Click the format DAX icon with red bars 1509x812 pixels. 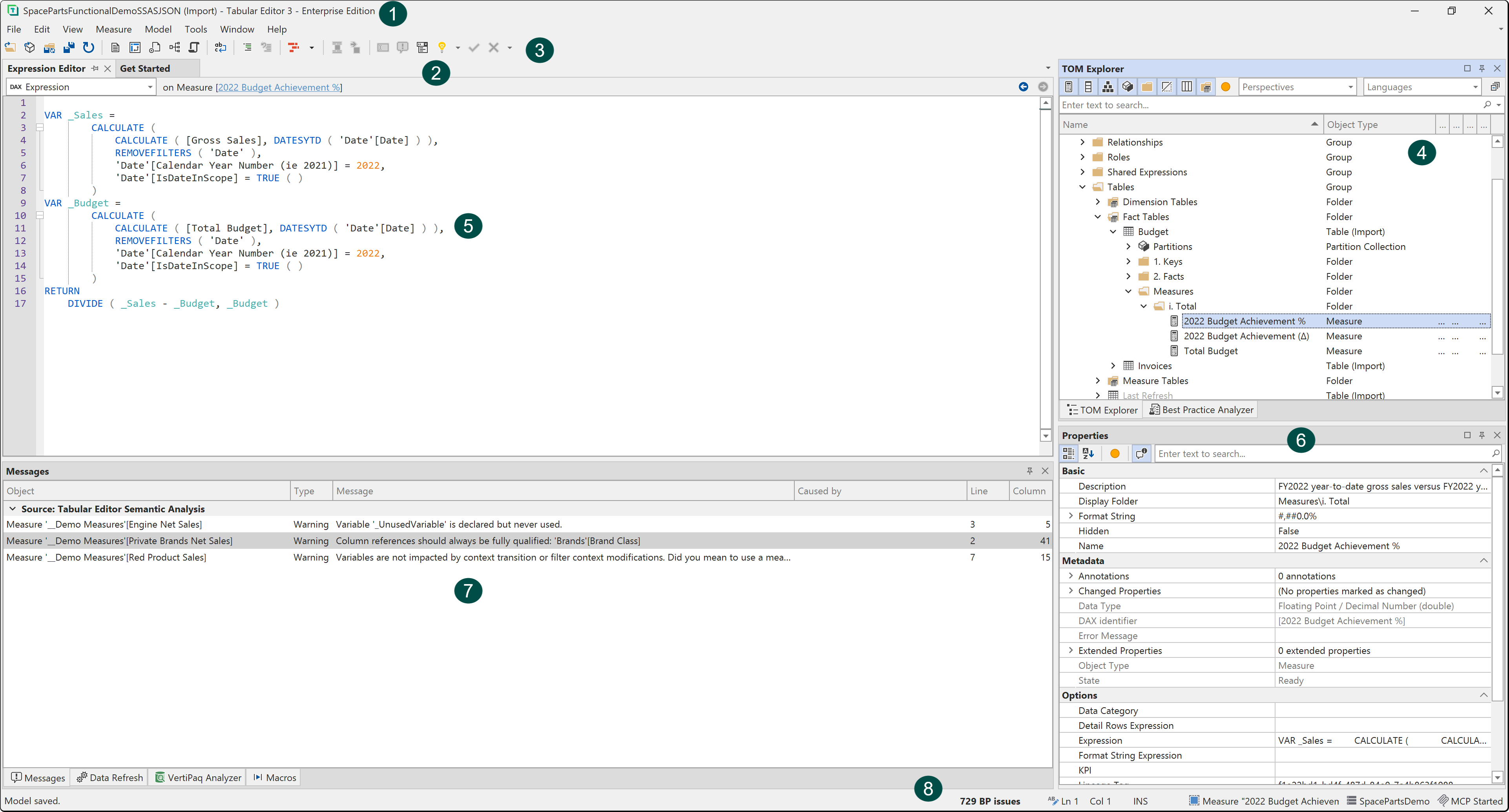[294, 47]
